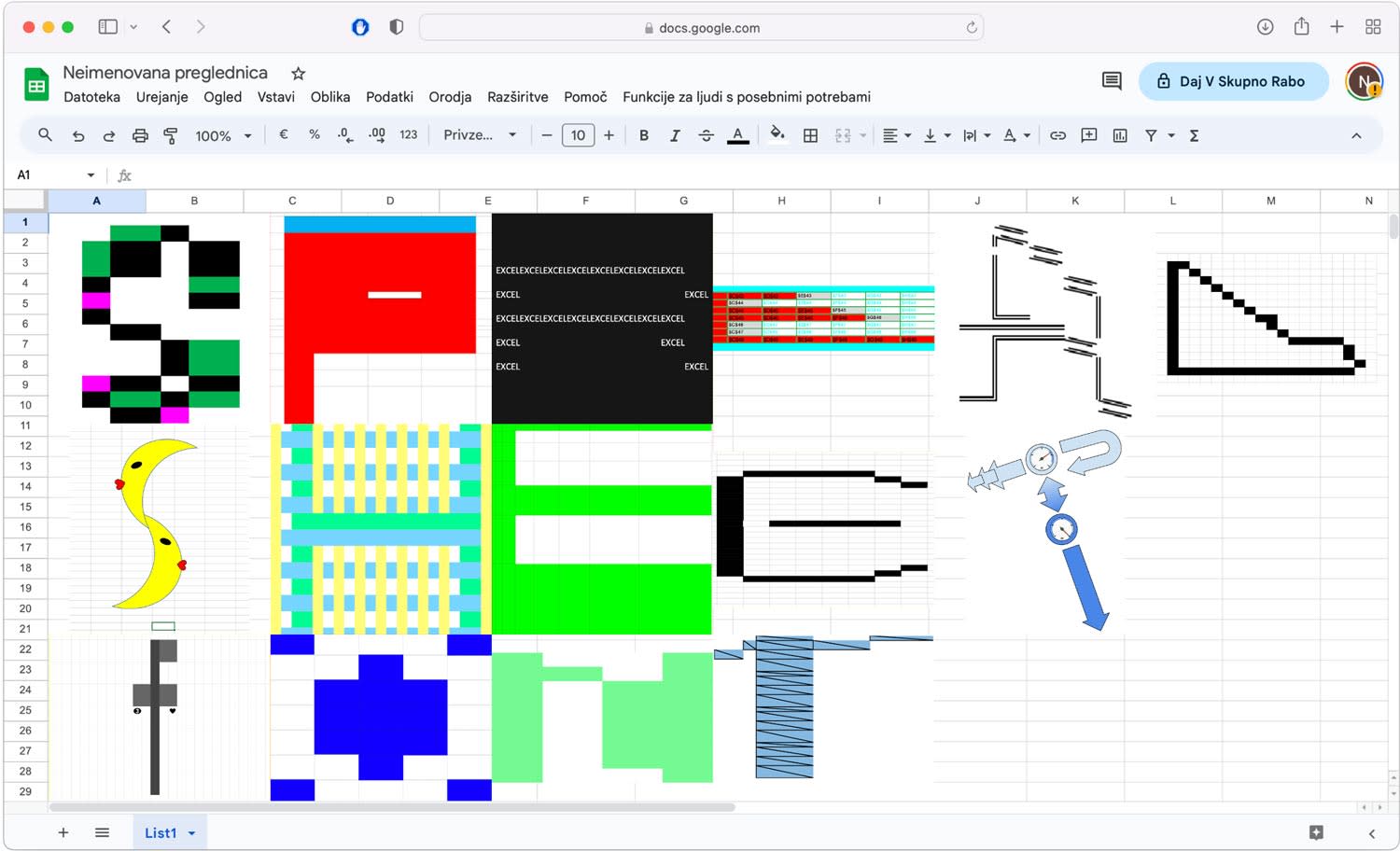Increase font size with plus button
This screenshot has height=851, width=1400.
coord(609,135)
